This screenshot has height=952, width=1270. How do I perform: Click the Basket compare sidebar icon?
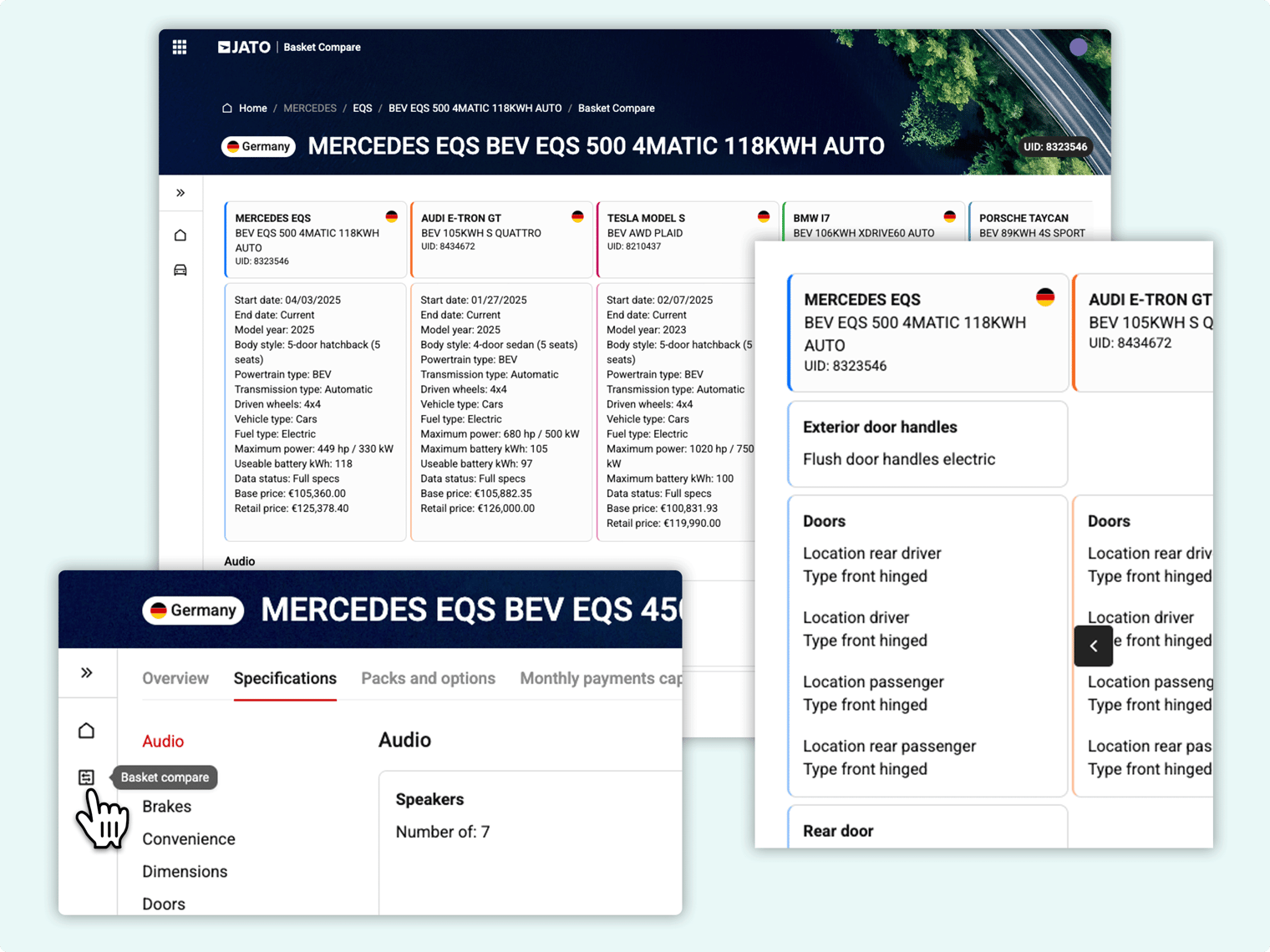tap(87, 777)
